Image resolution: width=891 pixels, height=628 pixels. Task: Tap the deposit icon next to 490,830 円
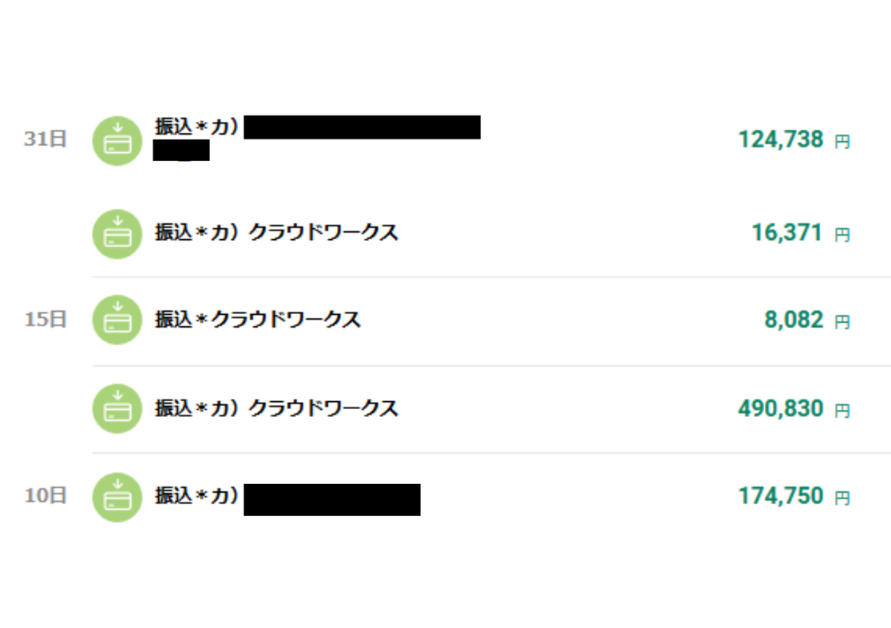tap(118, 409)
